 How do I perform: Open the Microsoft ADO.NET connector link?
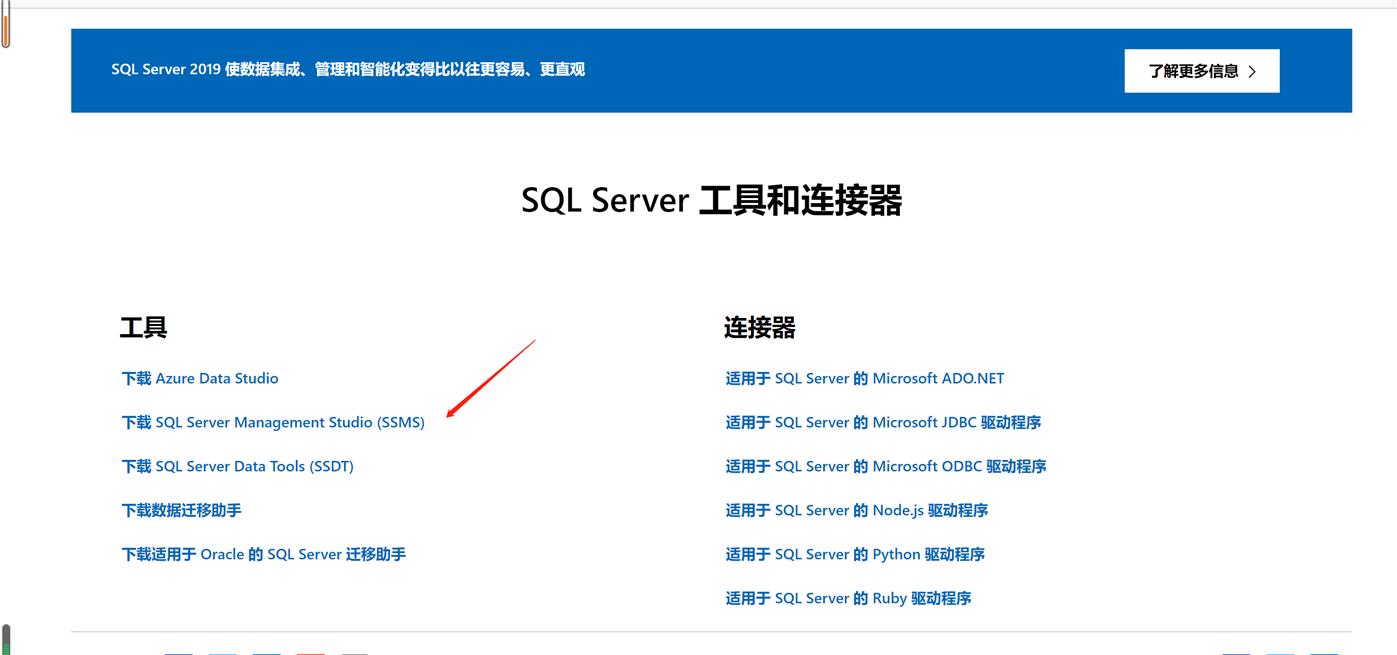tap(864, 378)
